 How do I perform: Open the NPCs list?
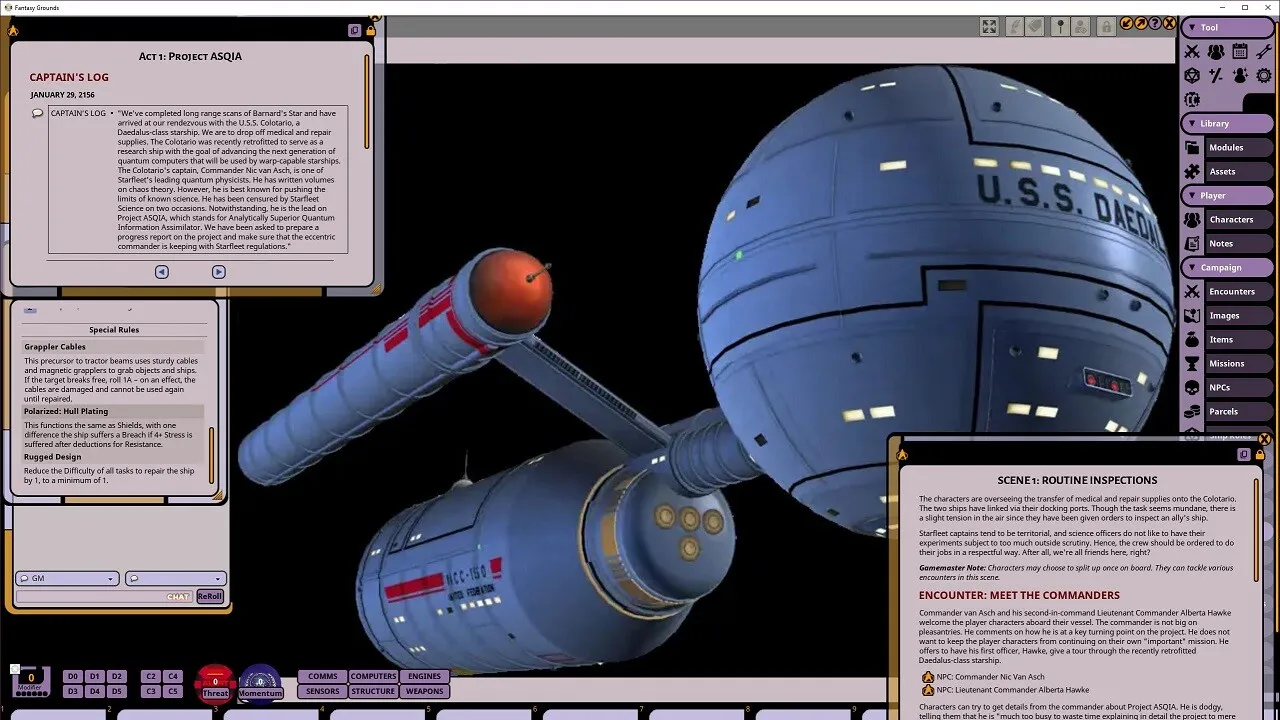coord(1238,388)
